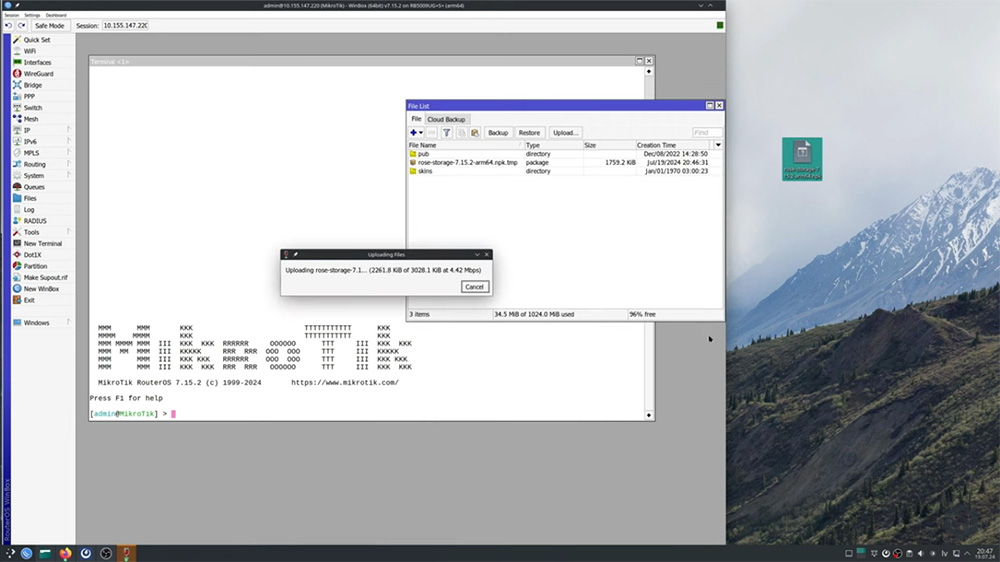Sort by the Creation Time column header

click(674, 145)
